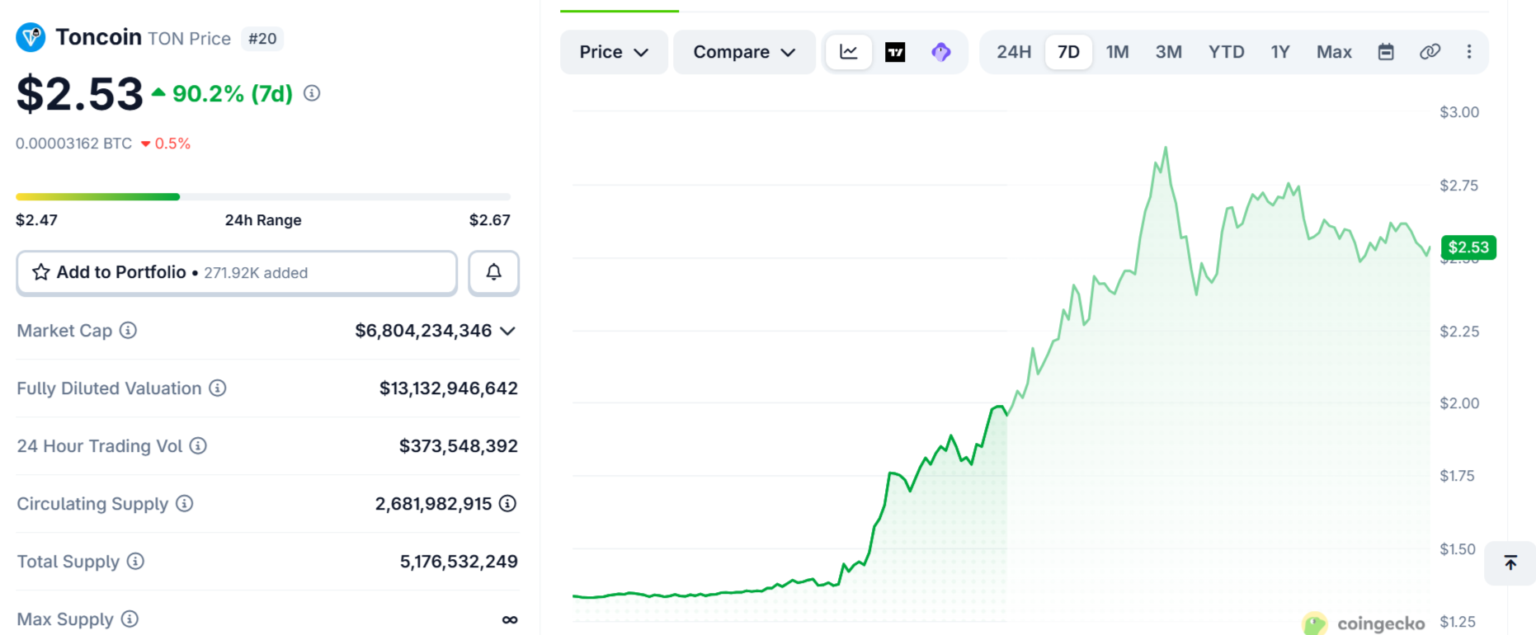Select the 3M time range
Viewport: 1536px width, 635px height.
[1169, 52]
